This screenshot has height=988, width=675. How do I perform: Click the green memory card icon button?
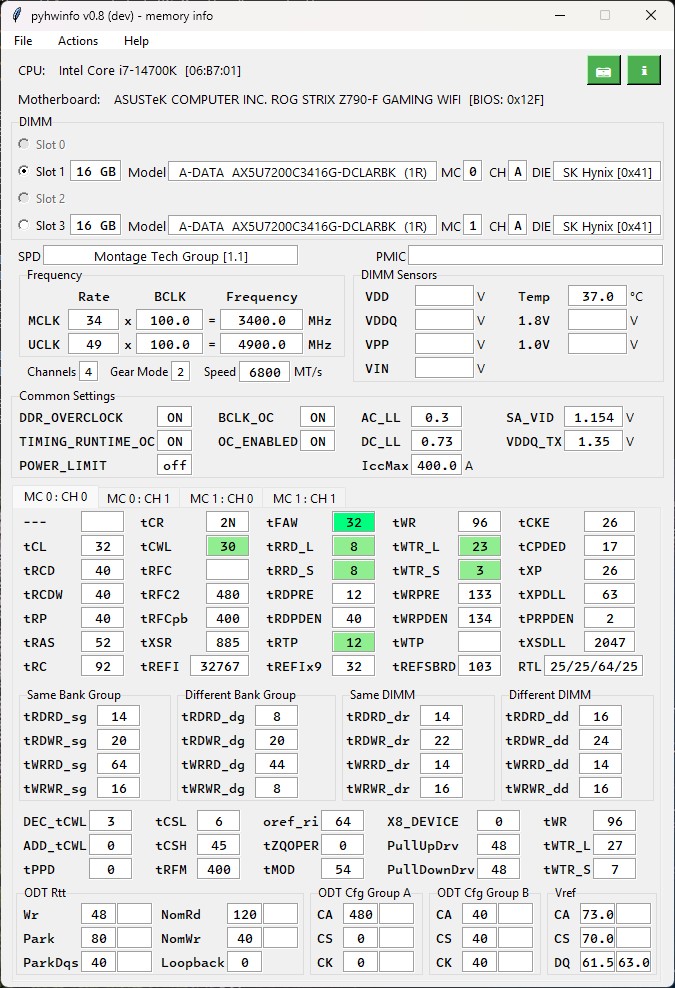coord(604,71)
